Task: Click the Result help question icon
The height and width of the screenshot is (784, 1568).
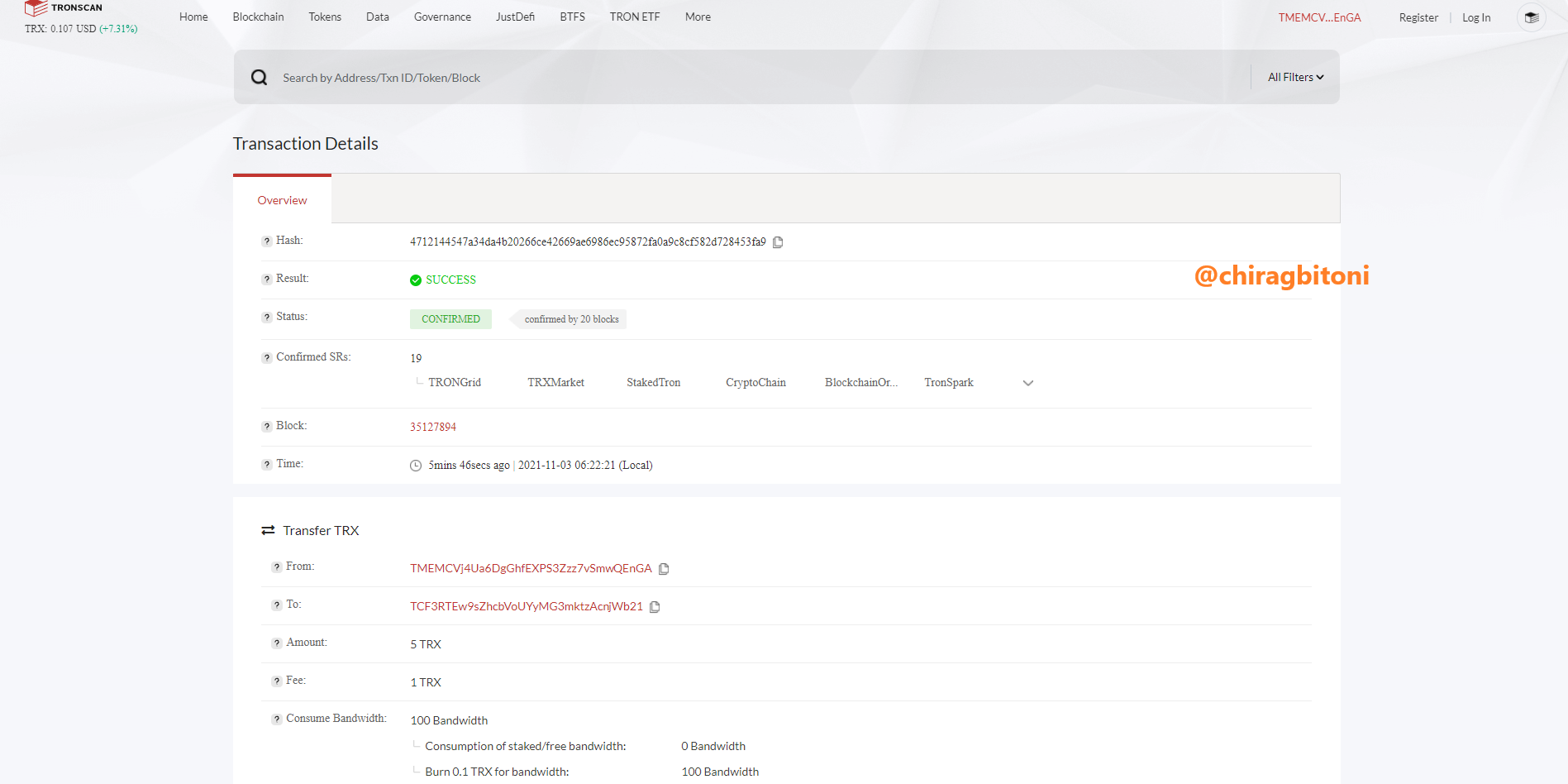Action: (x=266, y=280)
